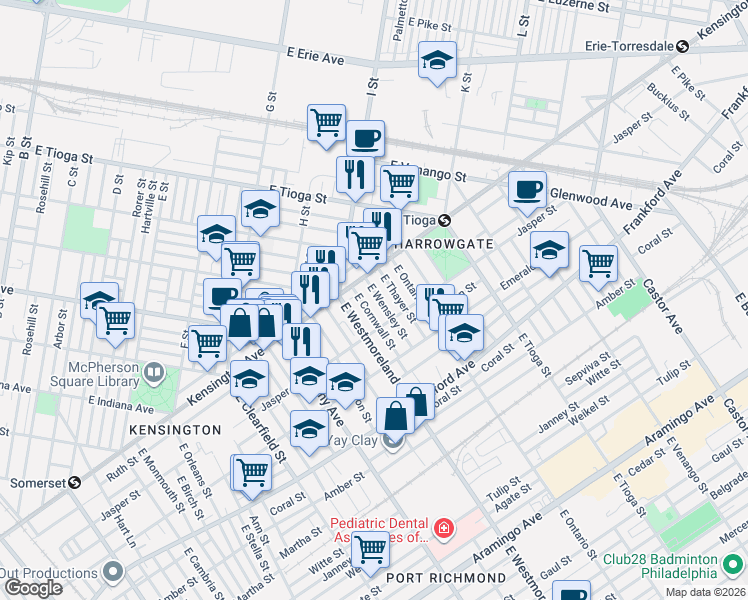Click grocery cart marker below Pediatric Dental label
Screen dimensions: 748x600
click(x=370, y=551)
